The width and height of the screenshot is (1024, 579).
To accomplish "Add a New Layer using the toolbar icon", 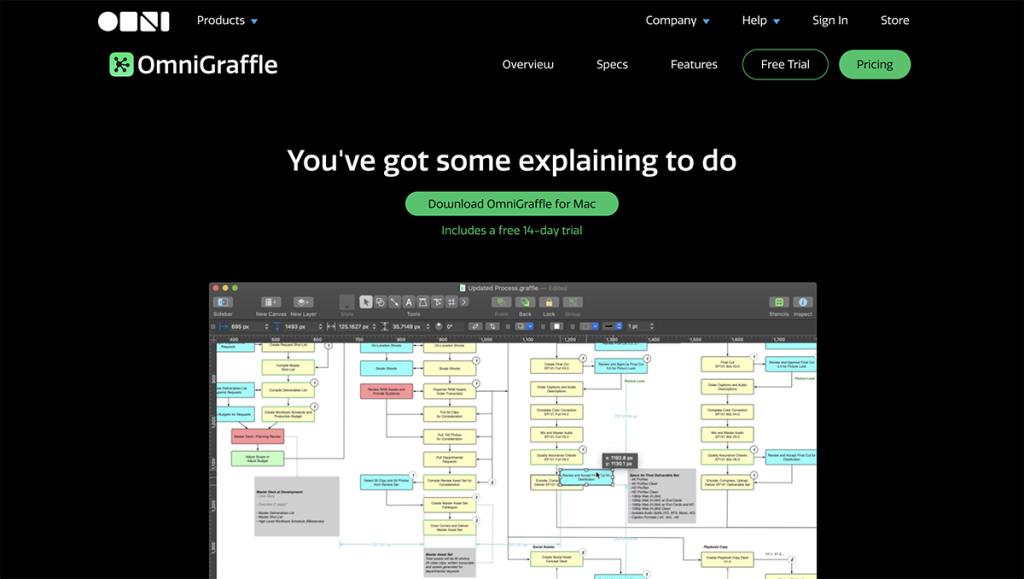I will click(305, 301).
